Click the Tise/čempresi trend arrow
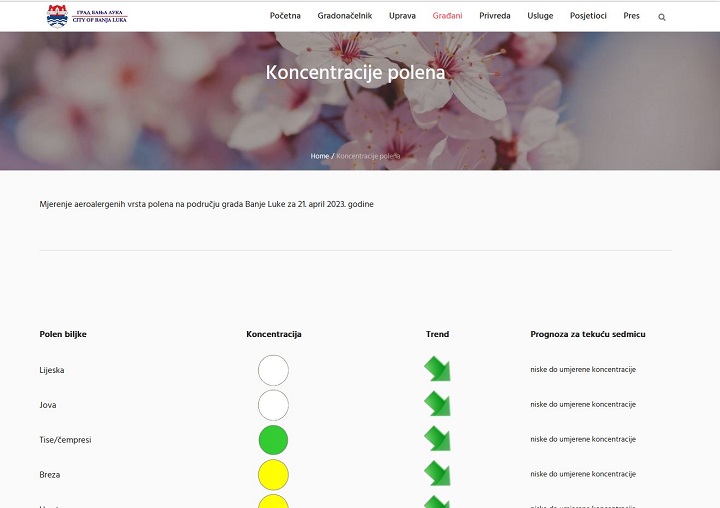This screenshot has width=720, height=508. [437, 438]
